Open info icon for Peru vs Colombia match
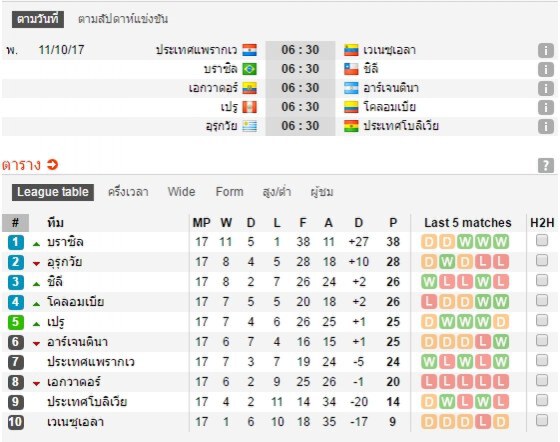 pyautogui.click(x=546, y=107)
